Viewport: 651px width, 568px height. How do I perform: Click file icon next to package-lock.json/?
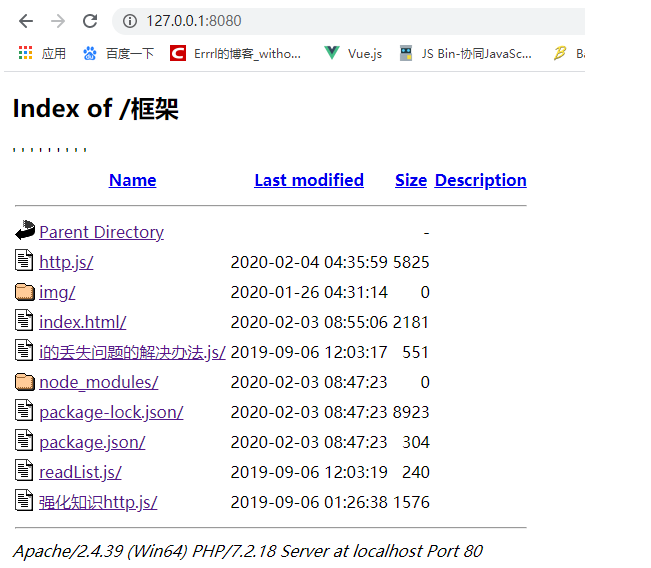pos(24,410)
